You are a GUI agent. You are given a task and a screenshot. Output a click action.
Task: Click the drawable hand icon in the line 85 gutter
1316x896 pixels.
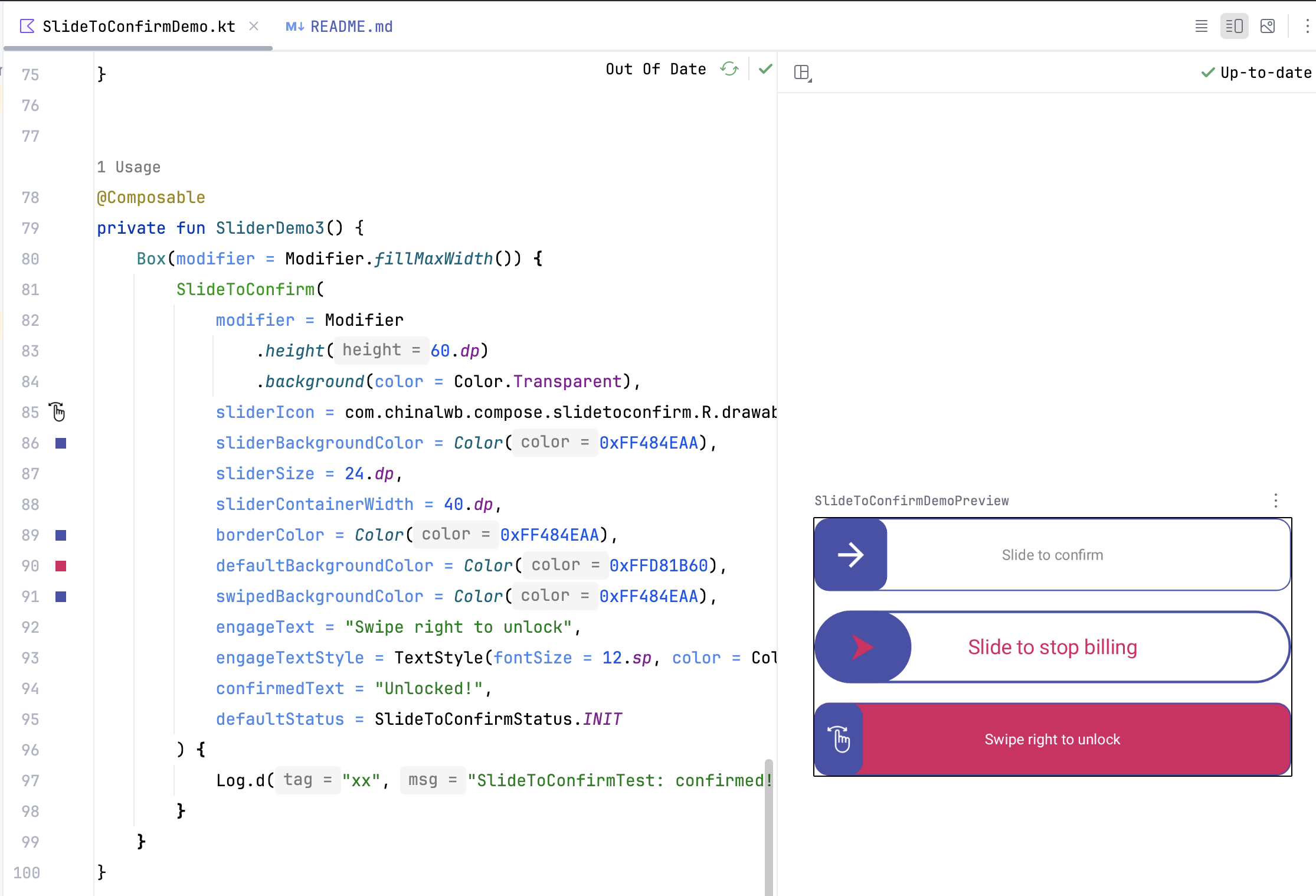point(58,412)
